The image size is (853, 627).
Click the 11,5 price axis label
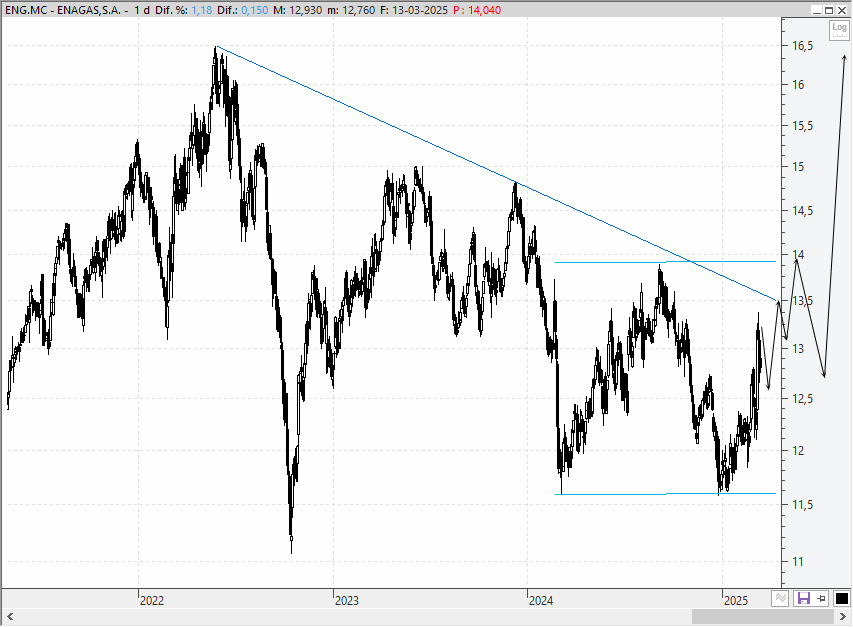(802, 505)
